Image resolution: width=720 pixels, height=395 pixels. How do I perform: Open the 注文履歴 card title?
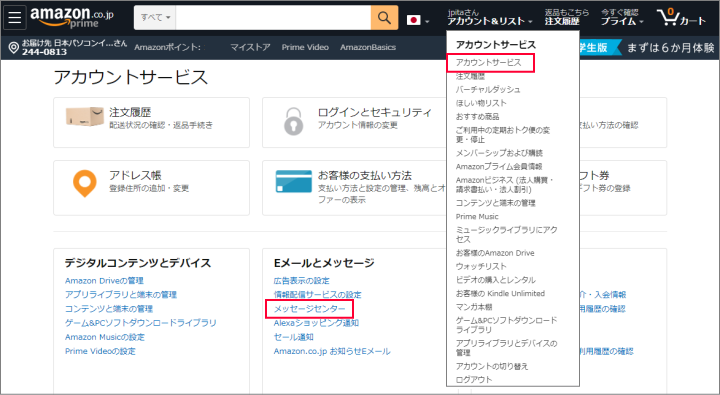[x=130, y=112]
